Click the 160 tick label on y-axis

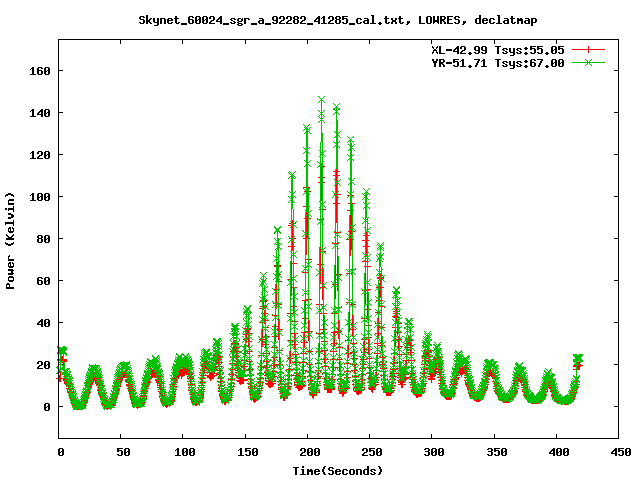40,71
